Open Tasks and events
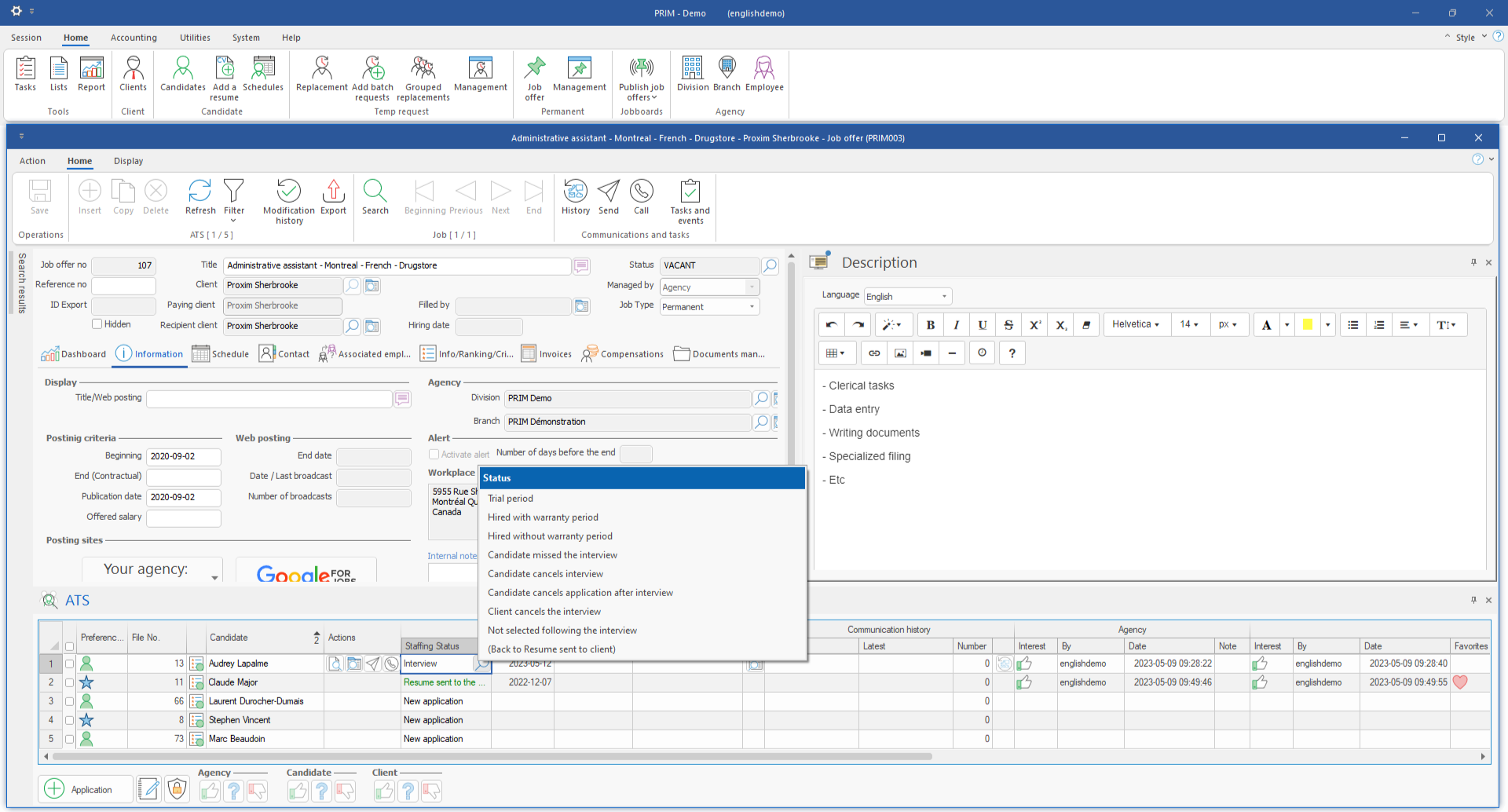 point(690,201)
